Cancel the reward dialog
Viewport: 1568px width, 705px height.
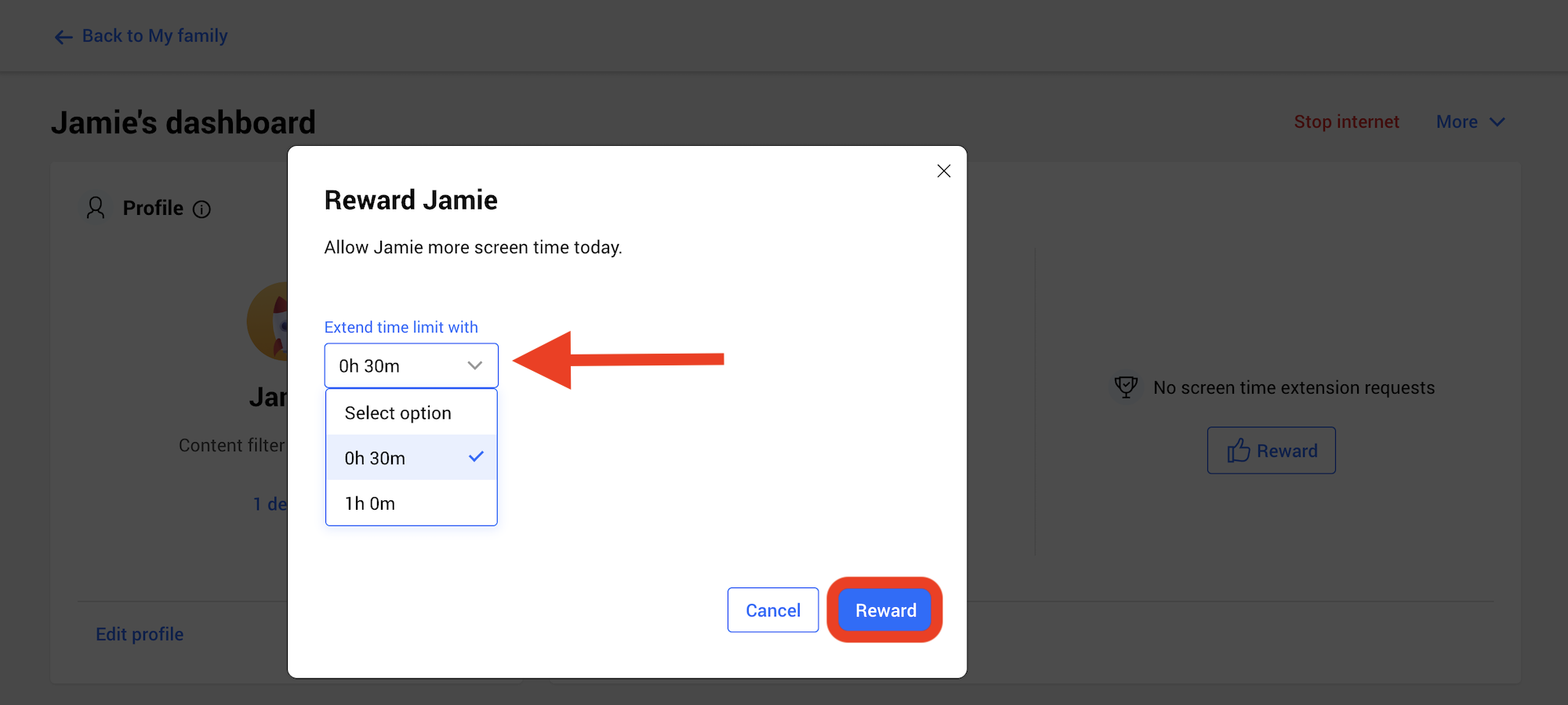point(773,610)
